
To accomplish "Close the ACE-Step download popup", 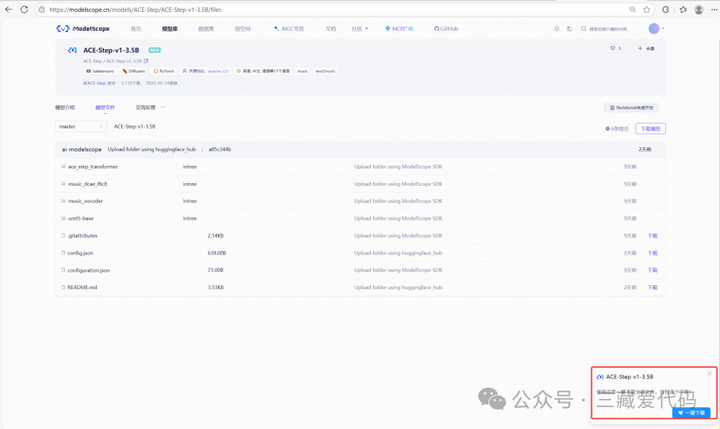I will coord(709,373).
